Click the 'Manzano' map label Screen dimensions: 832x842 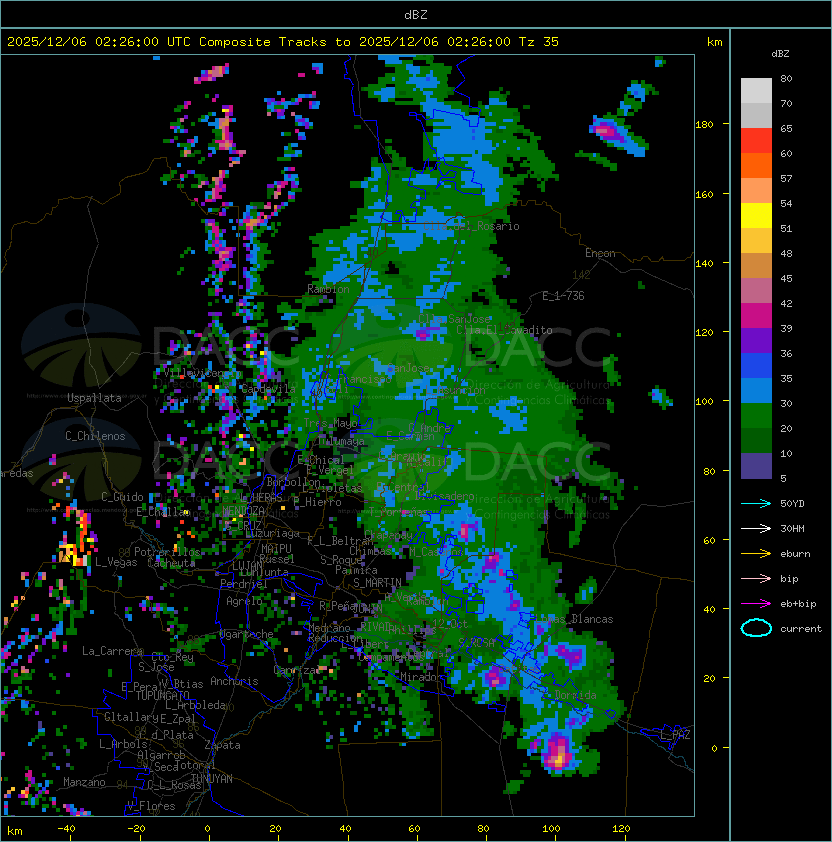click(x=84, y=782)
